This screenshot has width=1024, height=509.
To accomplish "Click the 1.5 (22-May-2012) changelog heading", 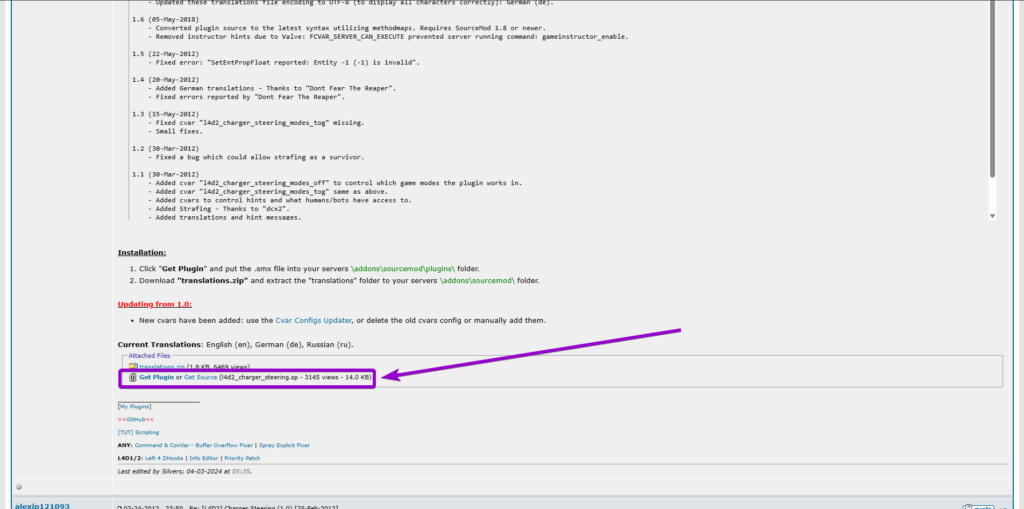I will (x=165, y=54).
